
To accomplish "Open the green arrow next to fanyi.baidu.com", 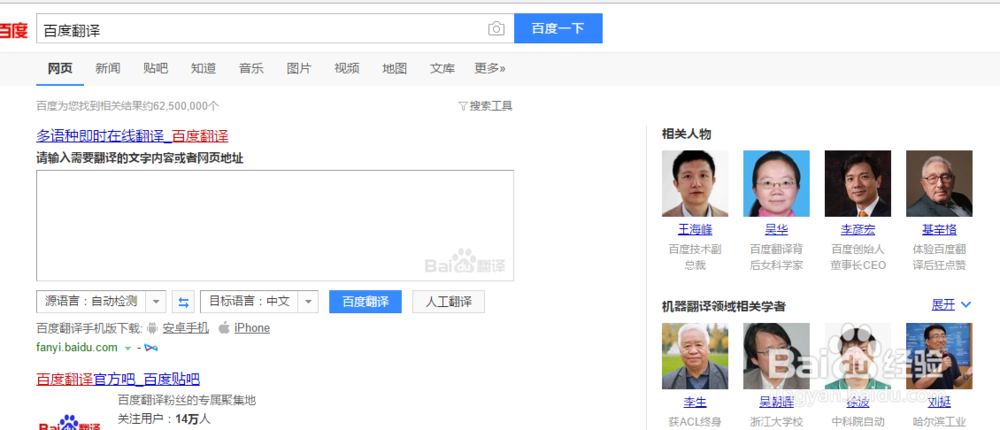I will tap(128, 348).
